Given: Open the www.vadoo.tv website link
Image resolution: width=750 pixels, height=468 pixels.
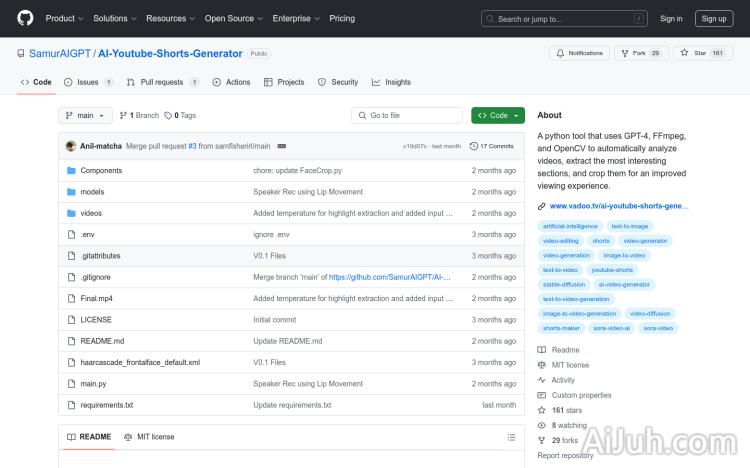Looking at the screenshot, I should (x=618, y=206).
